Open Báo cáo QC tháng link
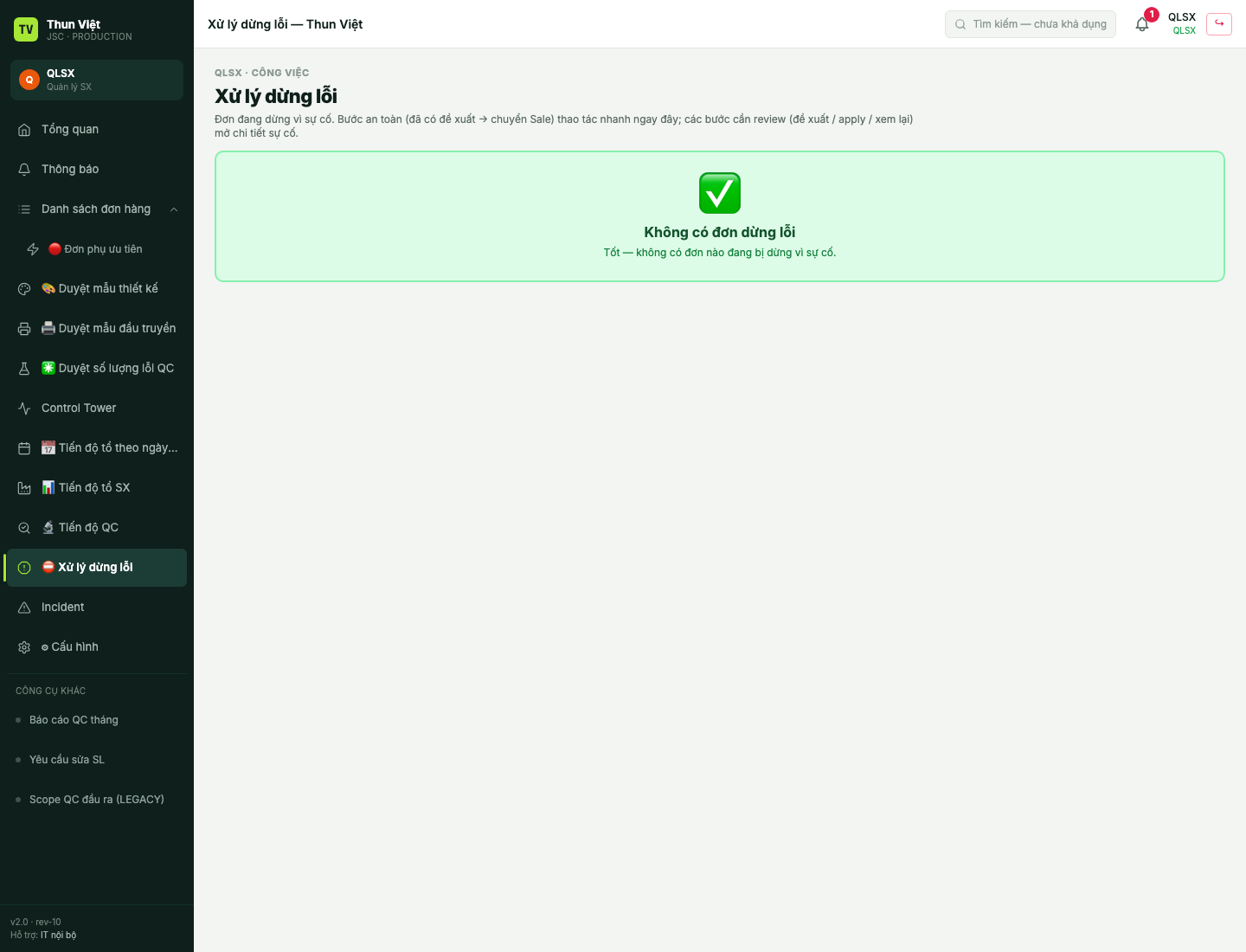 click(x=97, y=720)
